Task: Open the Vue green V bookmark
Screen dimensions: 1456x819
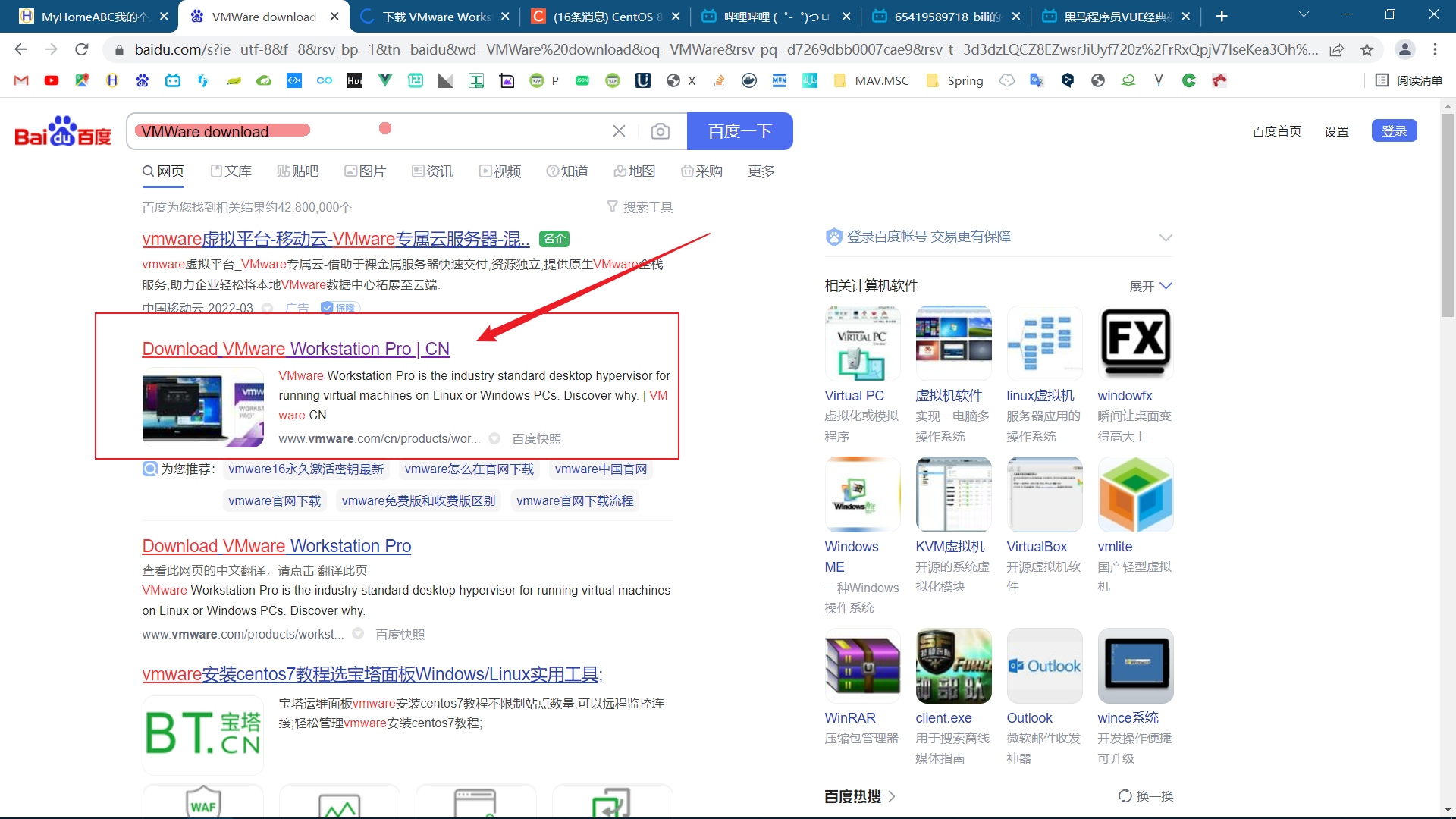Action: [385, 80]
